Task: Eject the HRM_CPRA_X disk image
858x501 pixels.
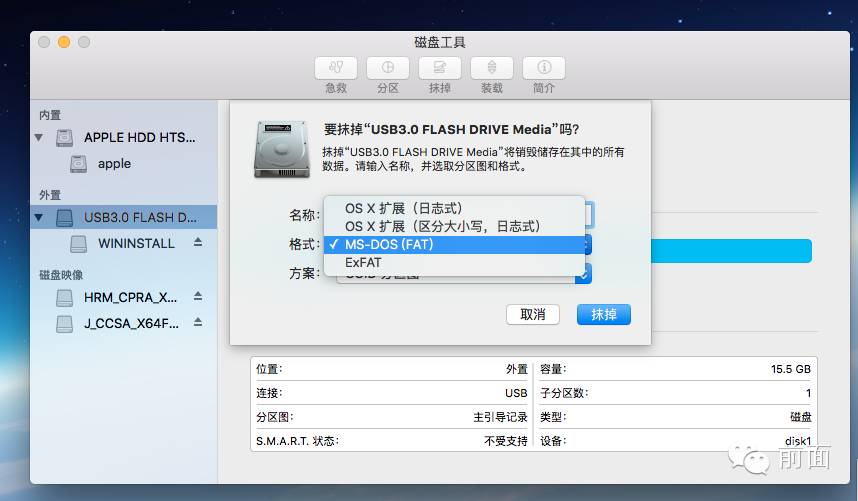Action: tap(198, 296)
